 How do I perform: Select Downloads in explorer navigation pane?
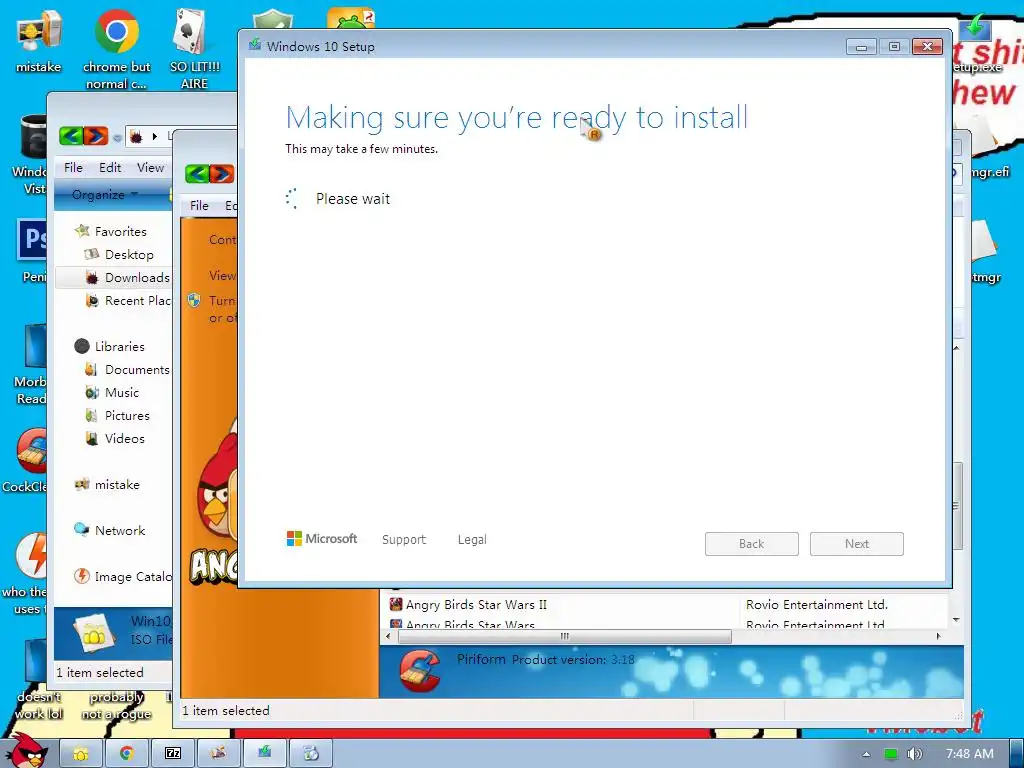click(x=136, y=278)
